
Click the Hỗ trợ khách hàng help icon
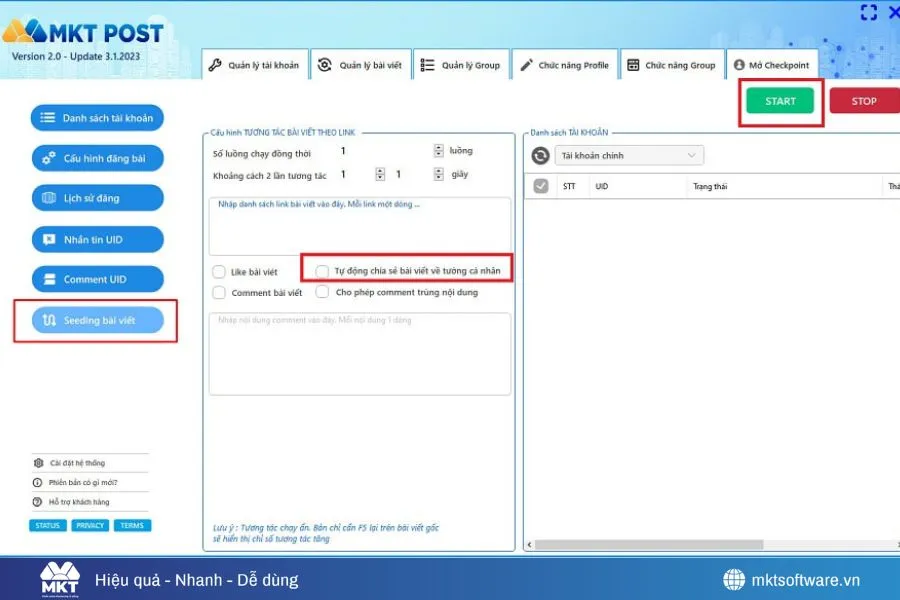tap(37, 501)
